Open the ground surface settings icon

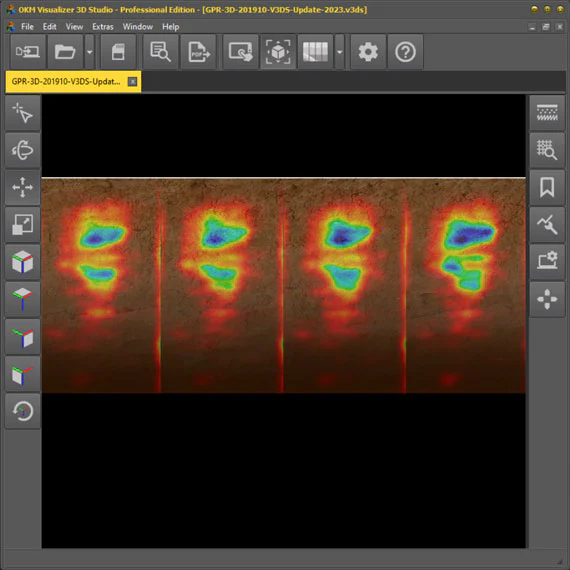tap(547, 113)
